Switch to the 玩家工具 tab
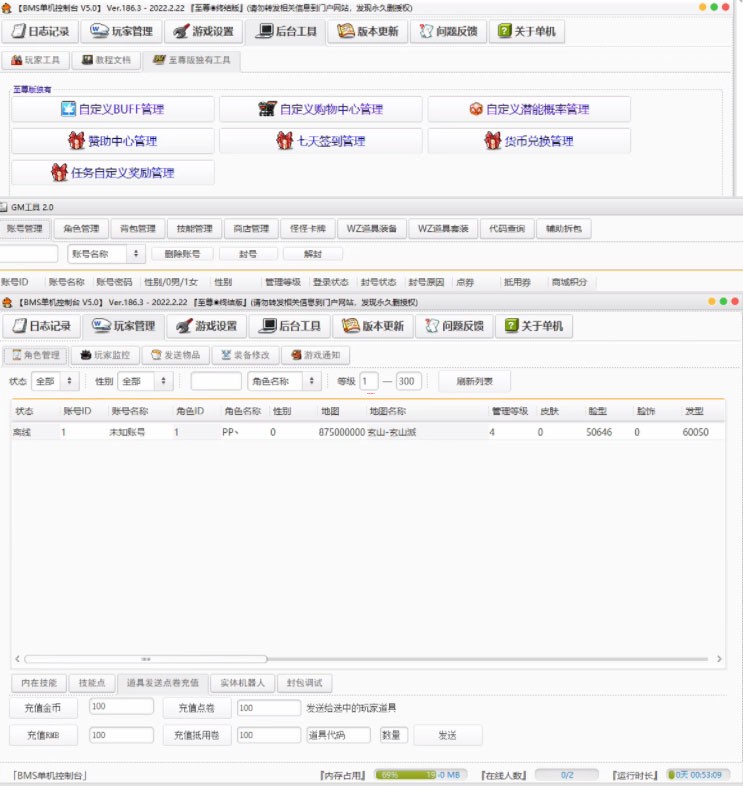The image size is (743, 786). 35,60
